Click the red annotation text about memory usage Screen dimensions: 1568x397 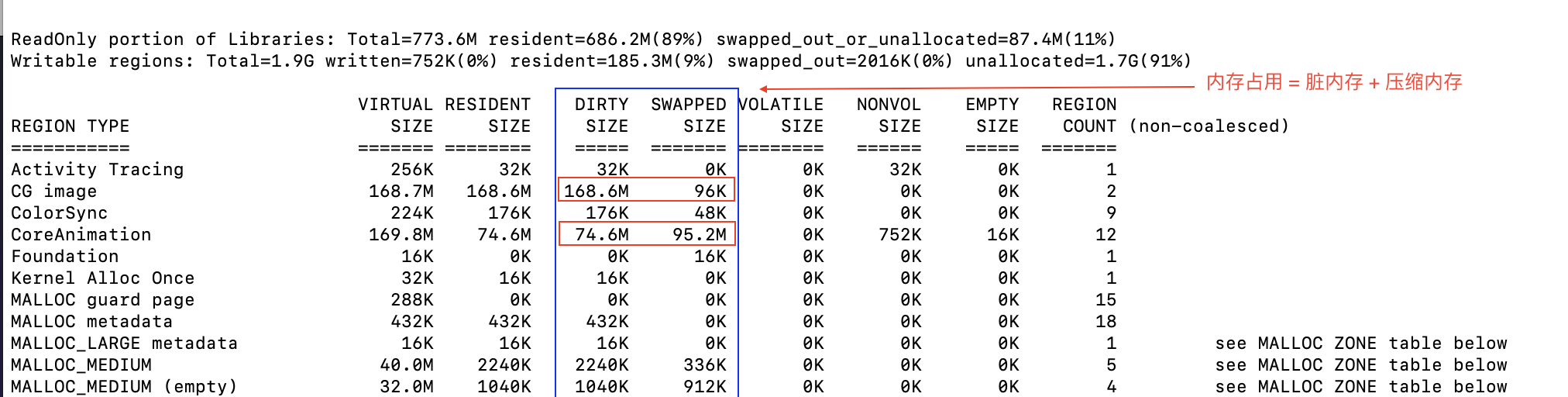tap(1333, 82)
